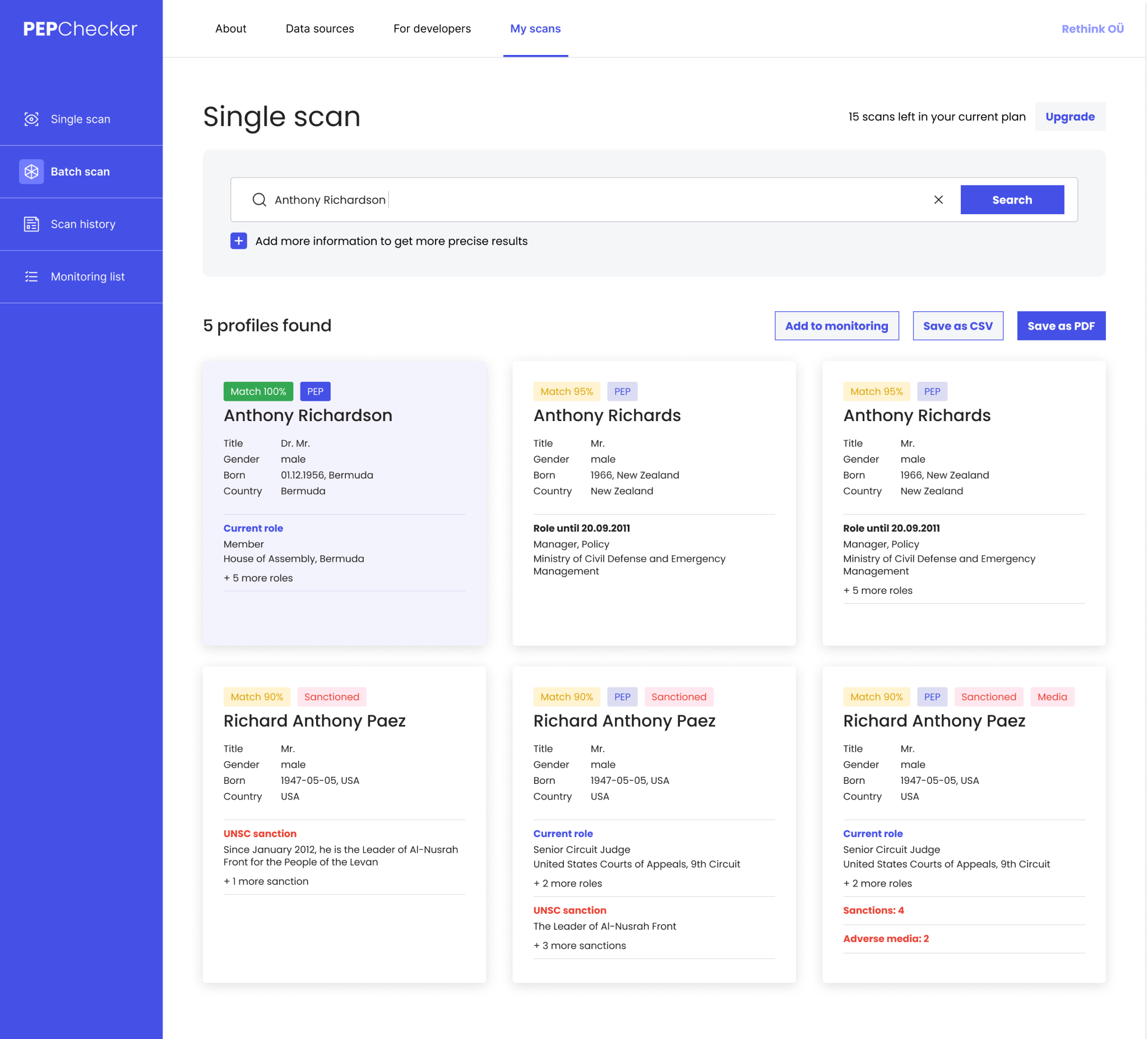Save results as PDF
Image resolution: width=1148 pixels, height=1039 pixels.
point(1061,326)
